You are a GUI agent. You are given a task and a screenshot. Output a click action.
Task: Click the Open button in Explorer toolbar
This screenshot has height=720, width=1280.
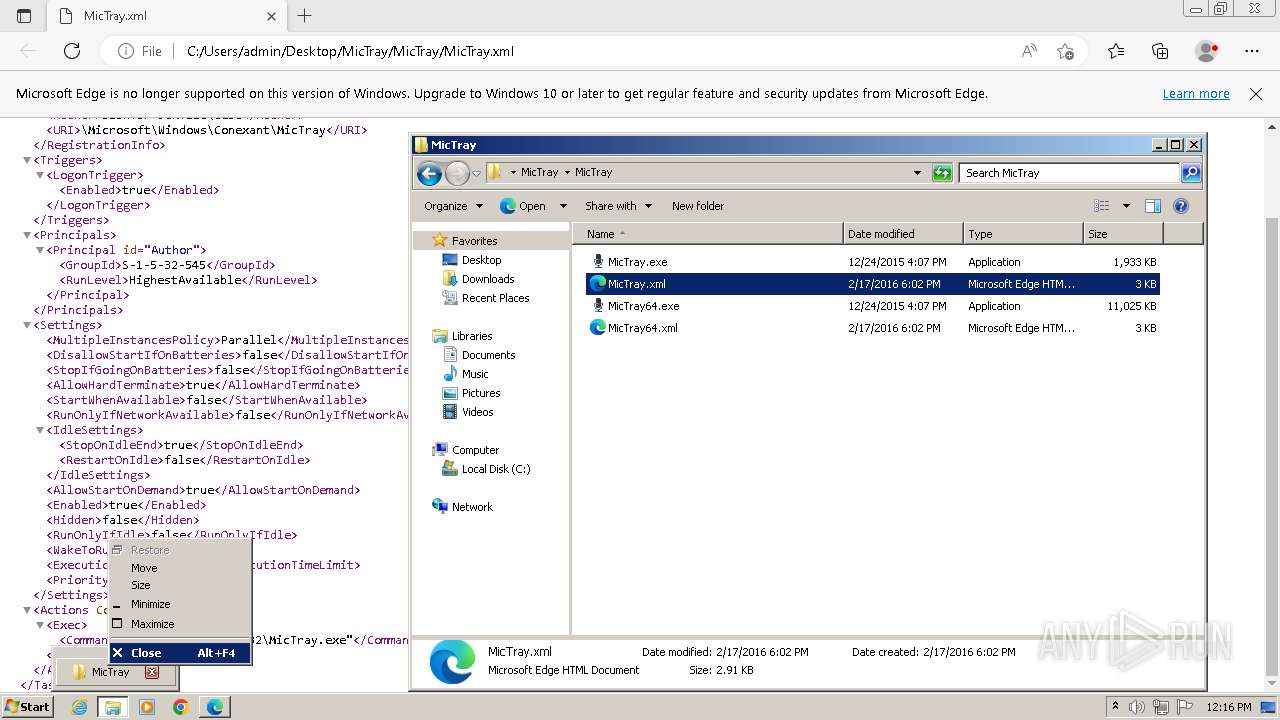tap(523, 206)
